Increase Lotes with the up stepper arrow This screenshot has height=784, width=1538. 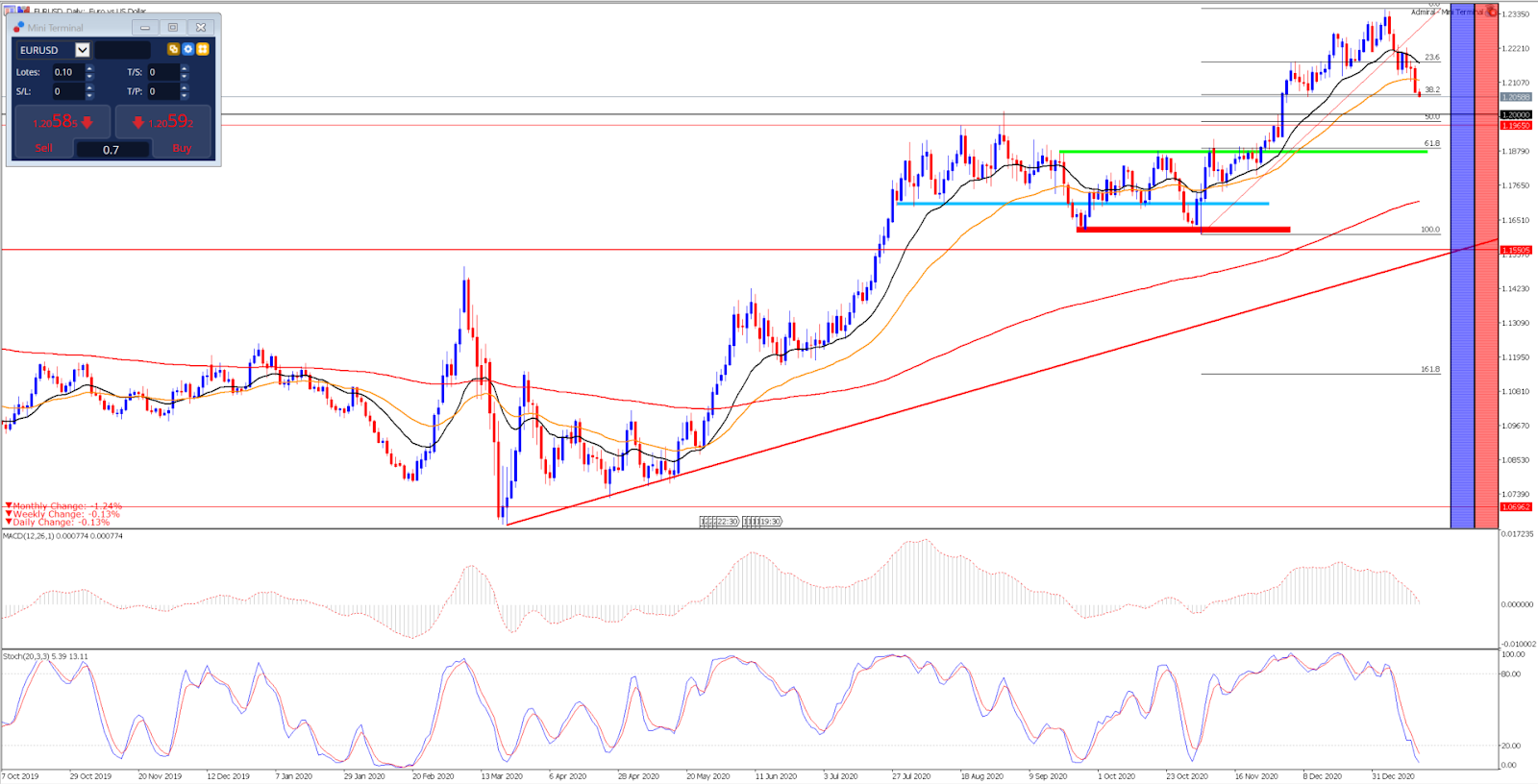click(x=89, y=68)
